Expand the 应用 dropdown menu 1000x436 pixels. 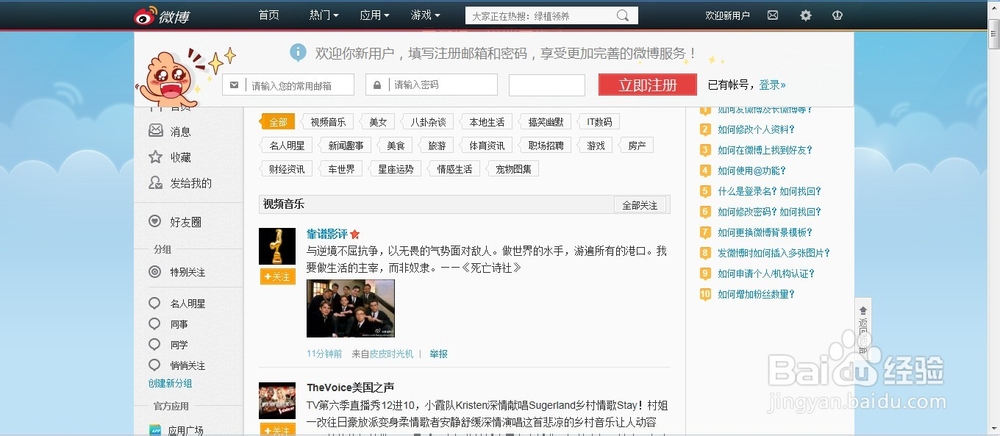click(x=374, y=15)
